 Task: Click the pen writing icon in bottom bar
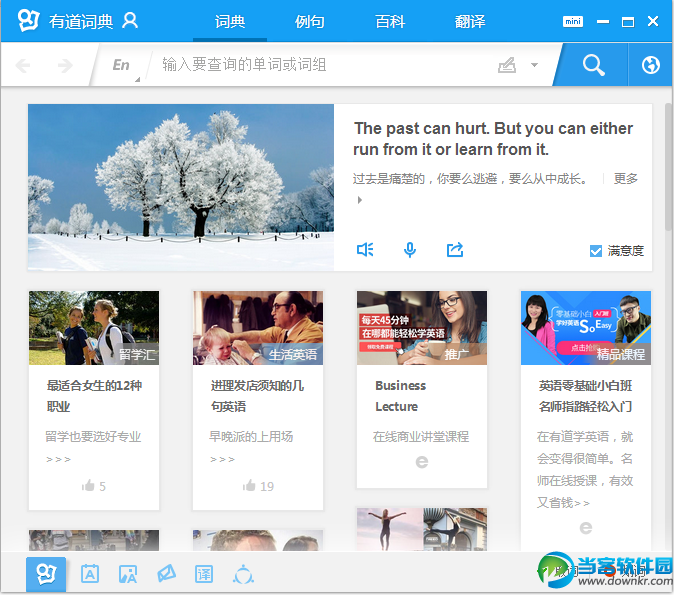coord(166,574)
